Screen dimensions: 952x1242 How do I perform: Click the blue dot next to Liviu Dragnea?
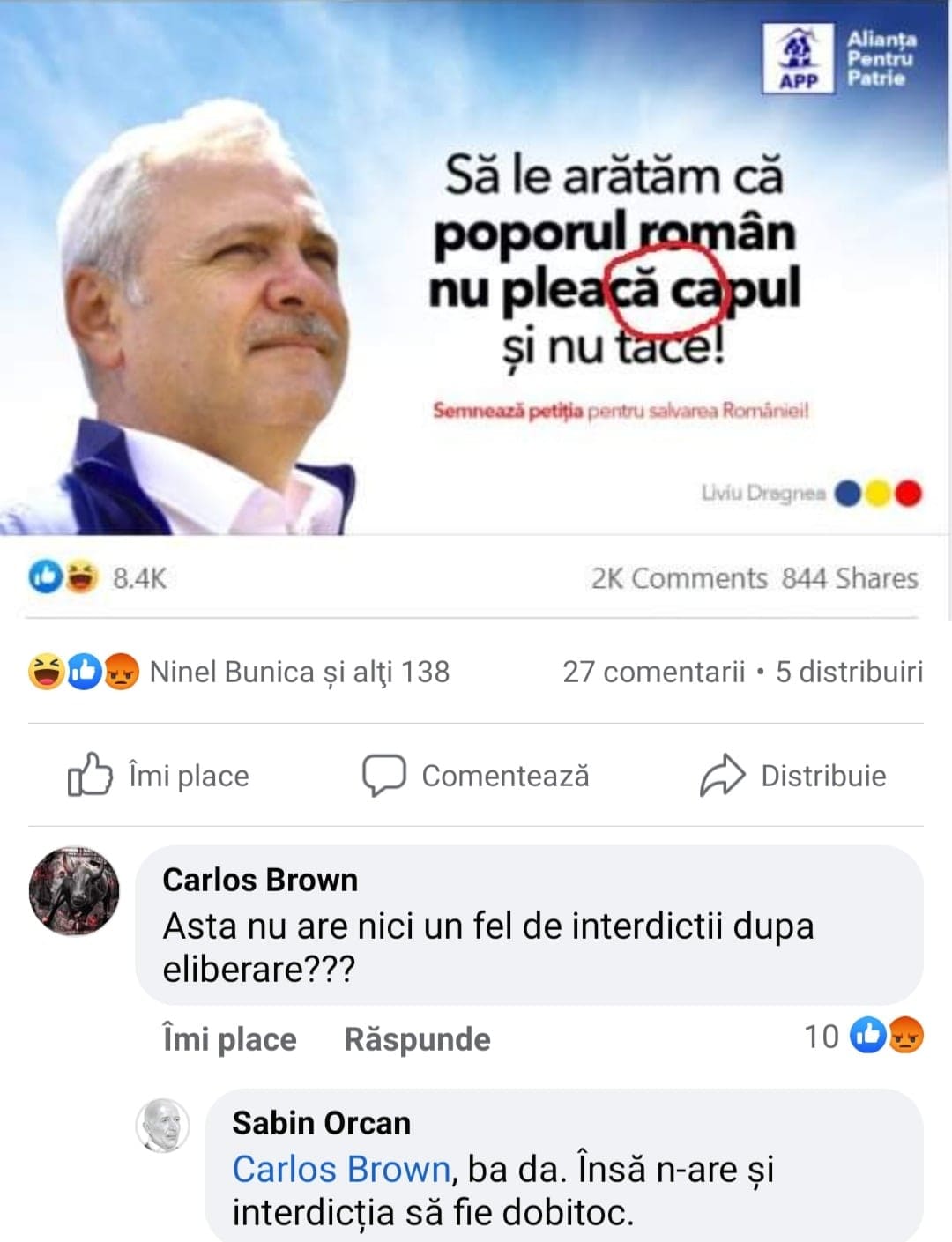(x=848, y=494)
